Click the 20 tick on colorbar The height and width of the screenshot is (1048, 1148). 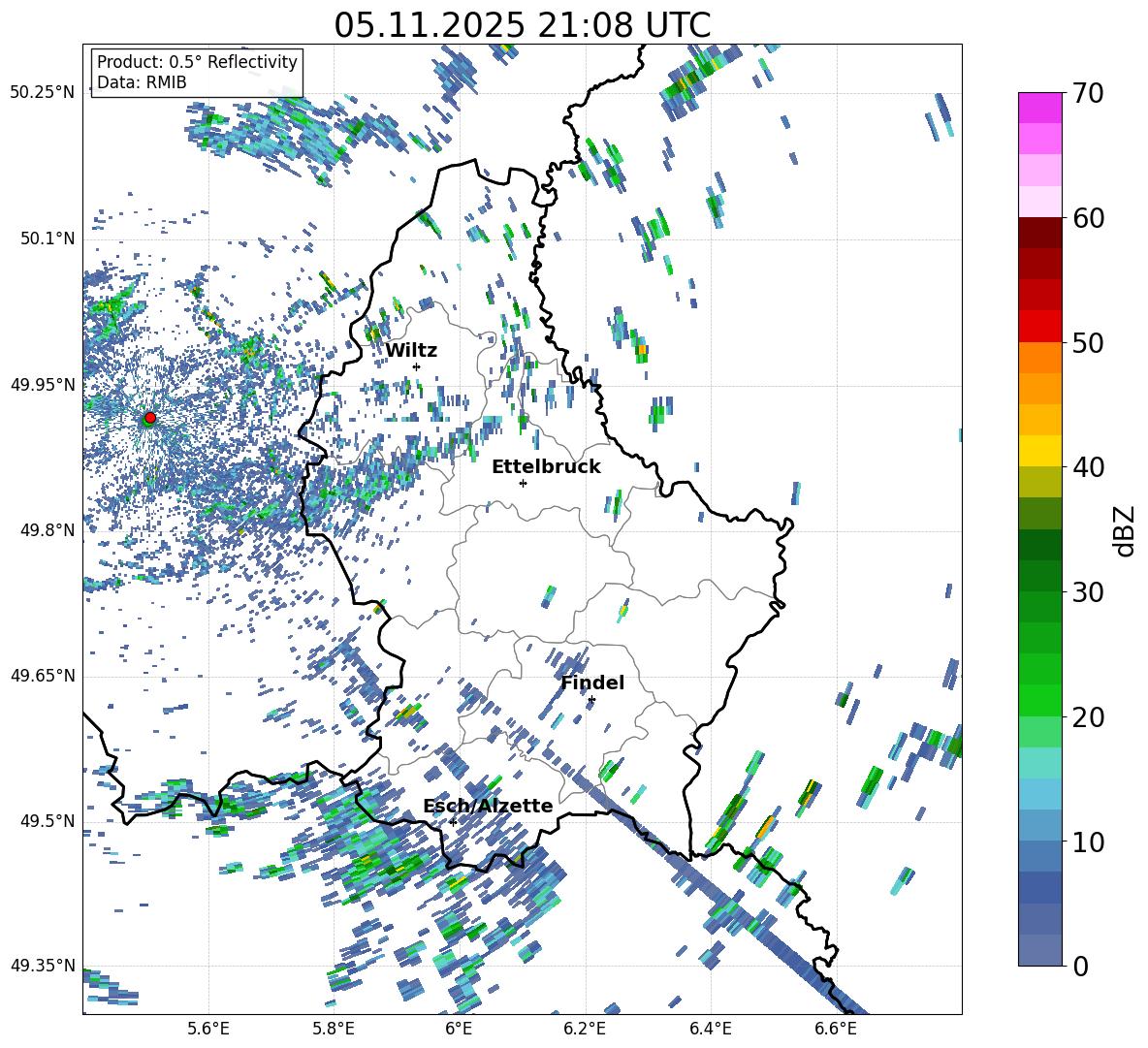coord(1088,717)
